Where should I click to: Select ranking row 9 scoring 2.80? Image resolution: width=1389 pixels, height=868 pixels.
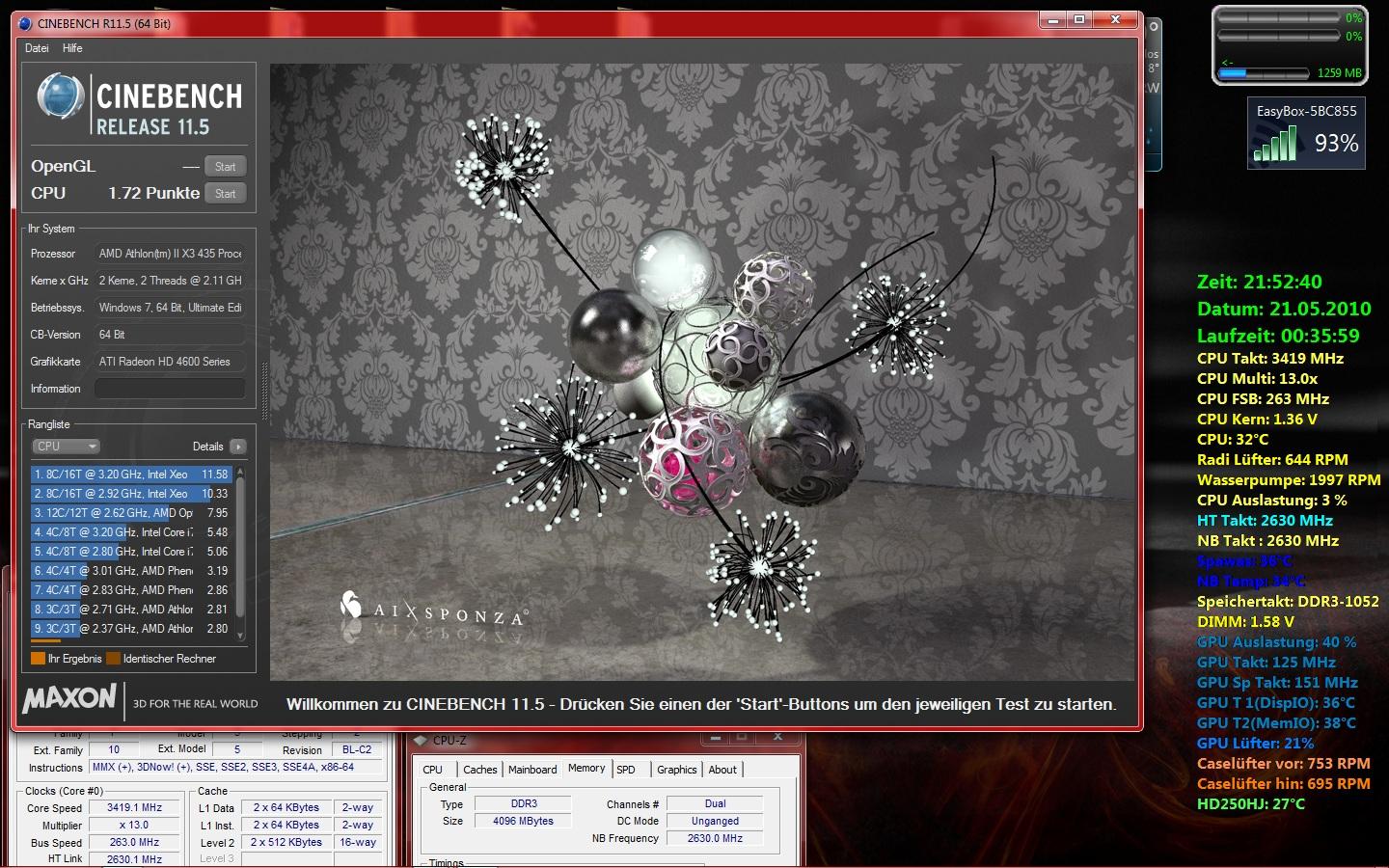[x=131, y=629]
